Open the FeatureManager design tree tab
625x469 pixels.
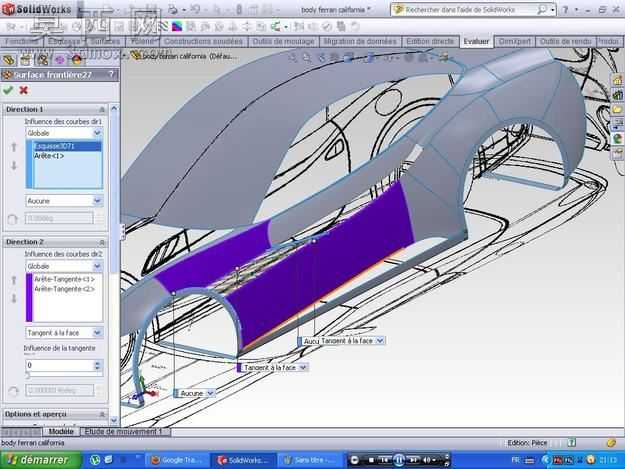pos(9,60)
